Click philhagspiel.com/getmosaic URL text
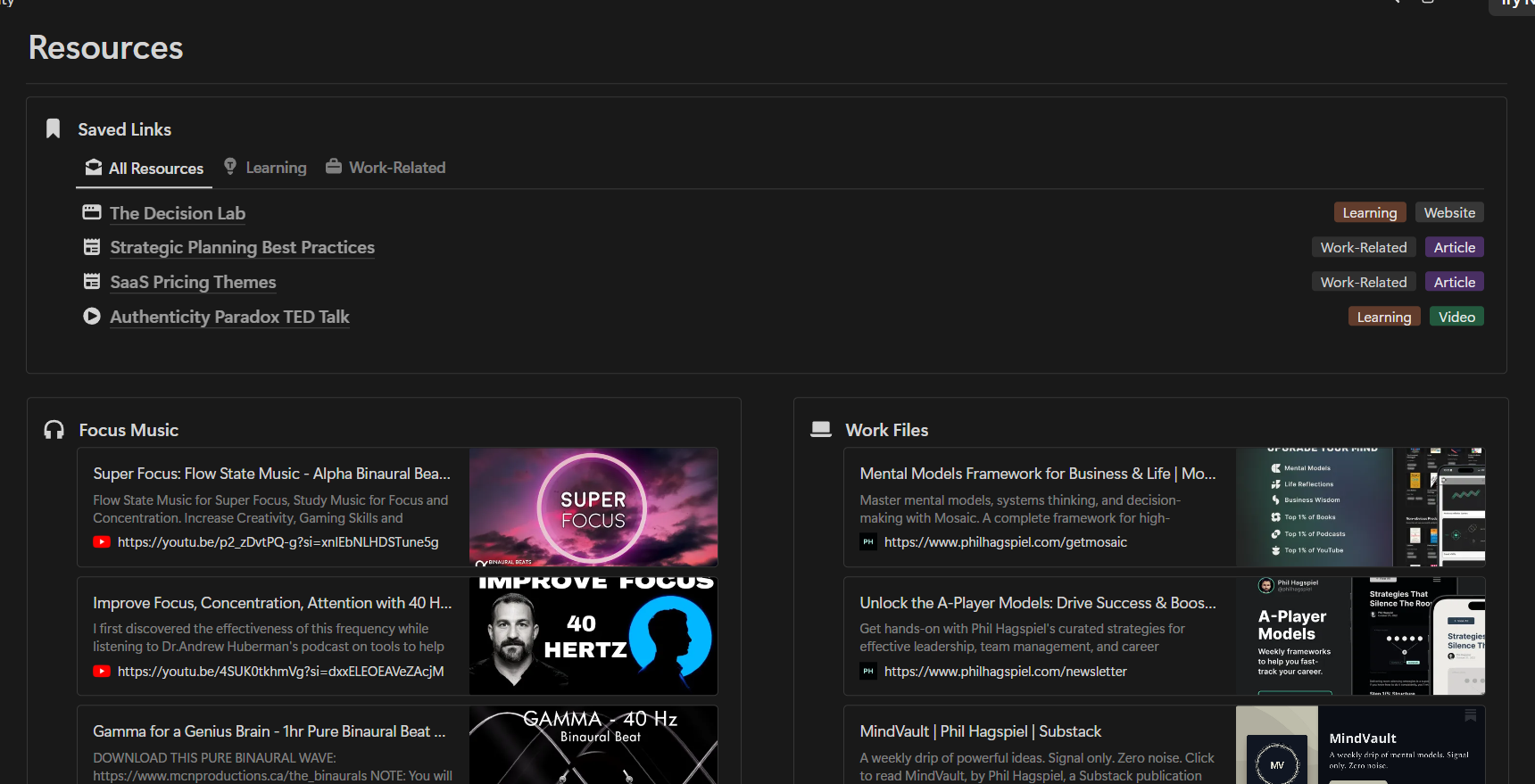 point(1005,542)
